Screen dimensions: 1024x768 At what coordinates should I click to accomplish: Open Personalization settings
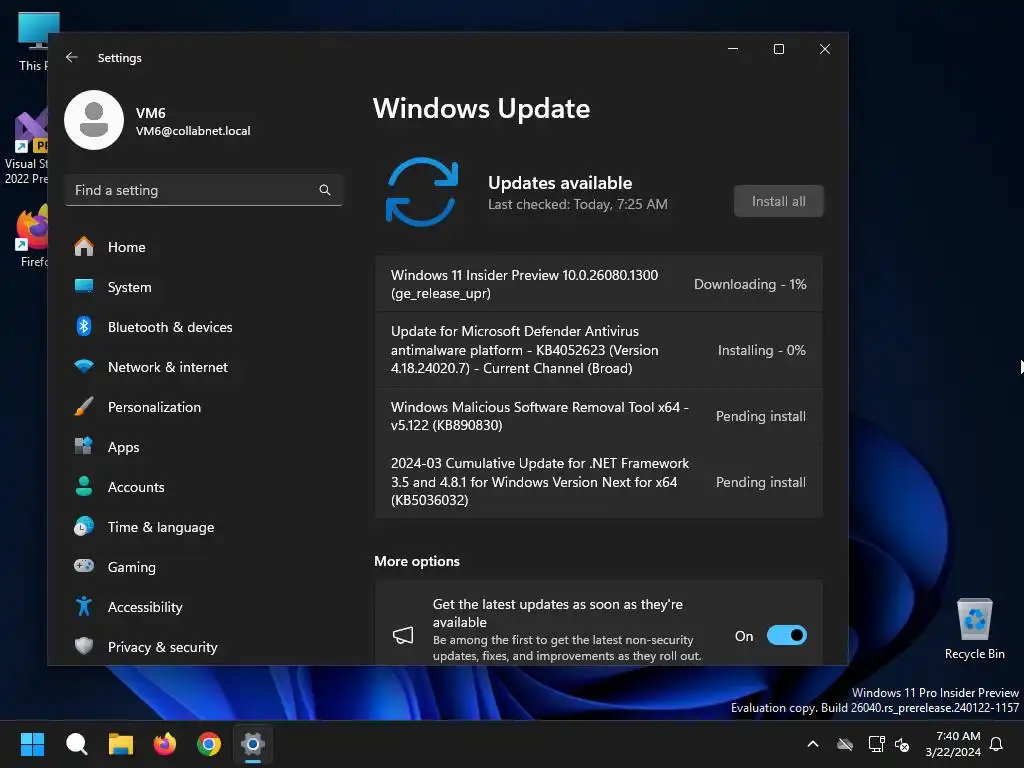204,406
